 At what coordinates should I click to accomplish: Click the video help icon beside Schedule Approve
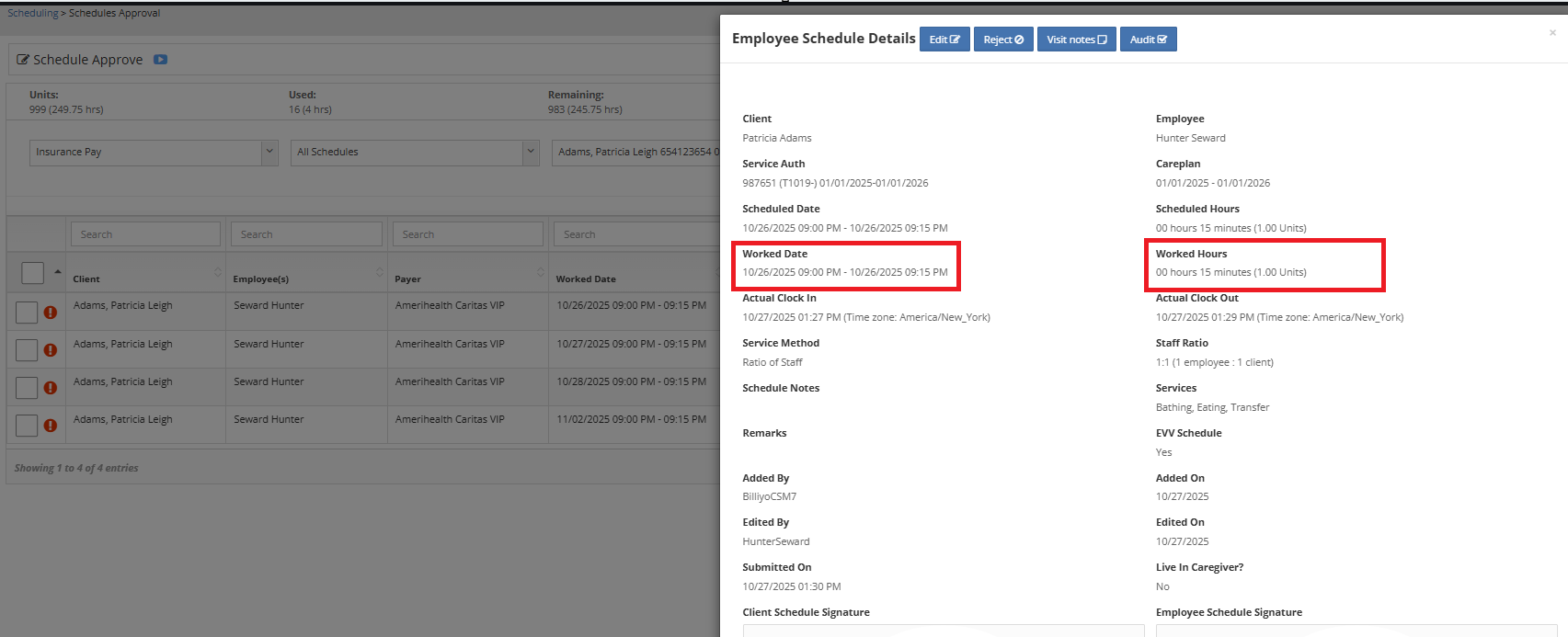point(160,60)
